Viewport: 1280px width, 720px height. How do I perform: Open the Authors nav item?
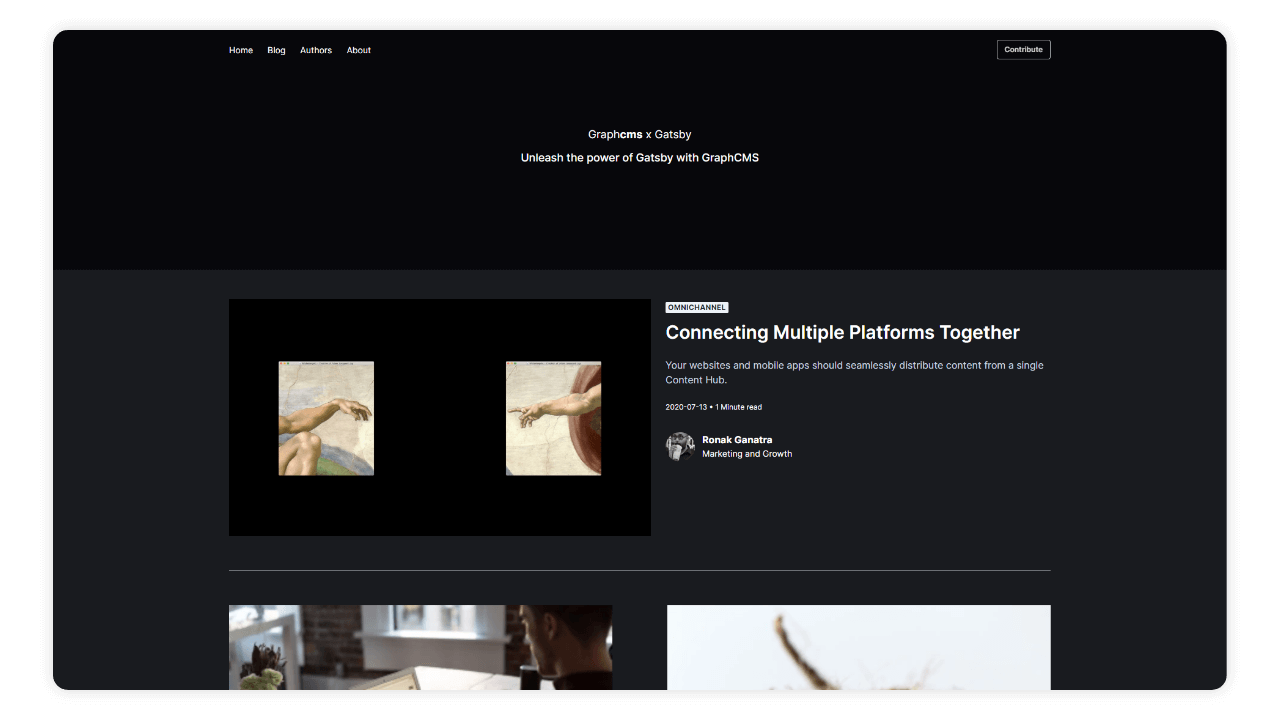coord(316,50)
